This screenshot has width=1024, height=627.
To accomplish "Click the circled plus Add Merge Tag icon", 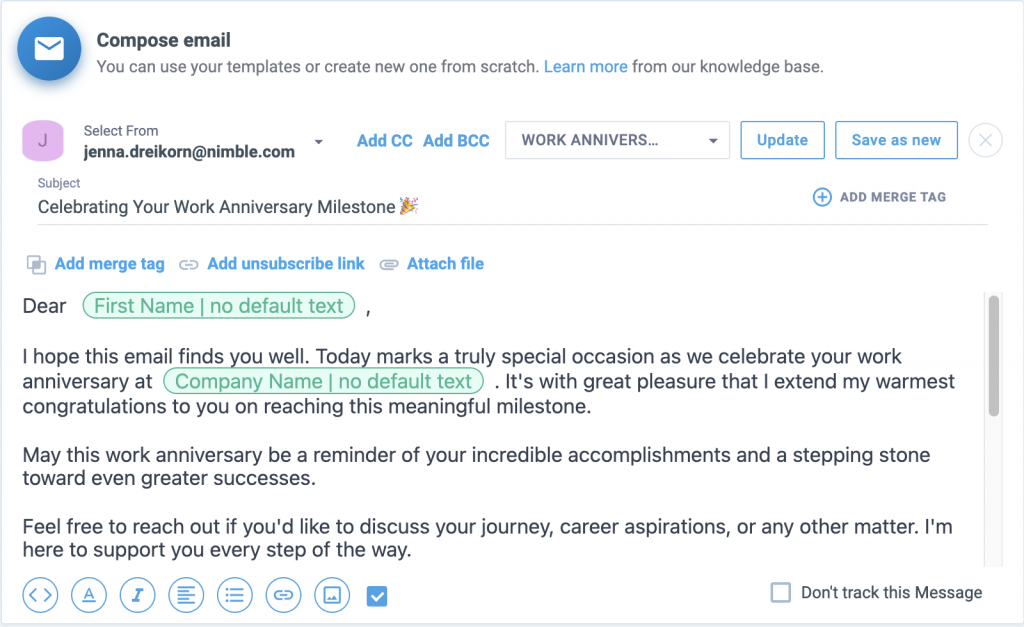I will pyautogui.click(x=822, y=197).
